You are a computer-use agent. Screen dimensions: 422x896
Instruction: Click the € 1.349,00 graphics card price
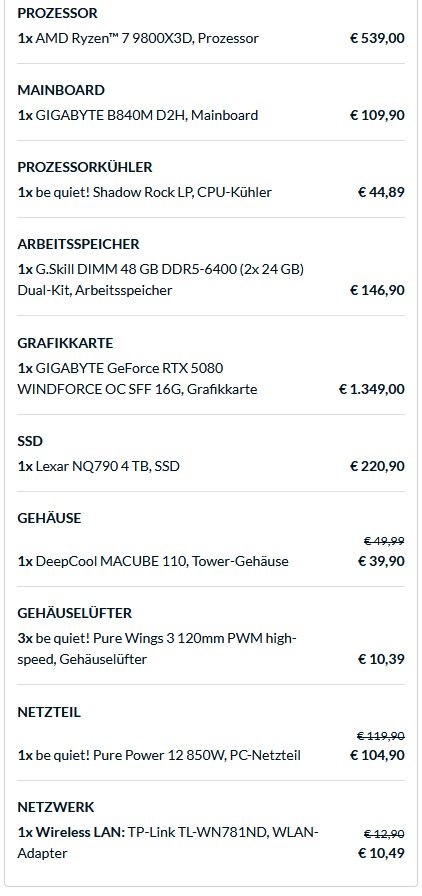click(372, 389)
